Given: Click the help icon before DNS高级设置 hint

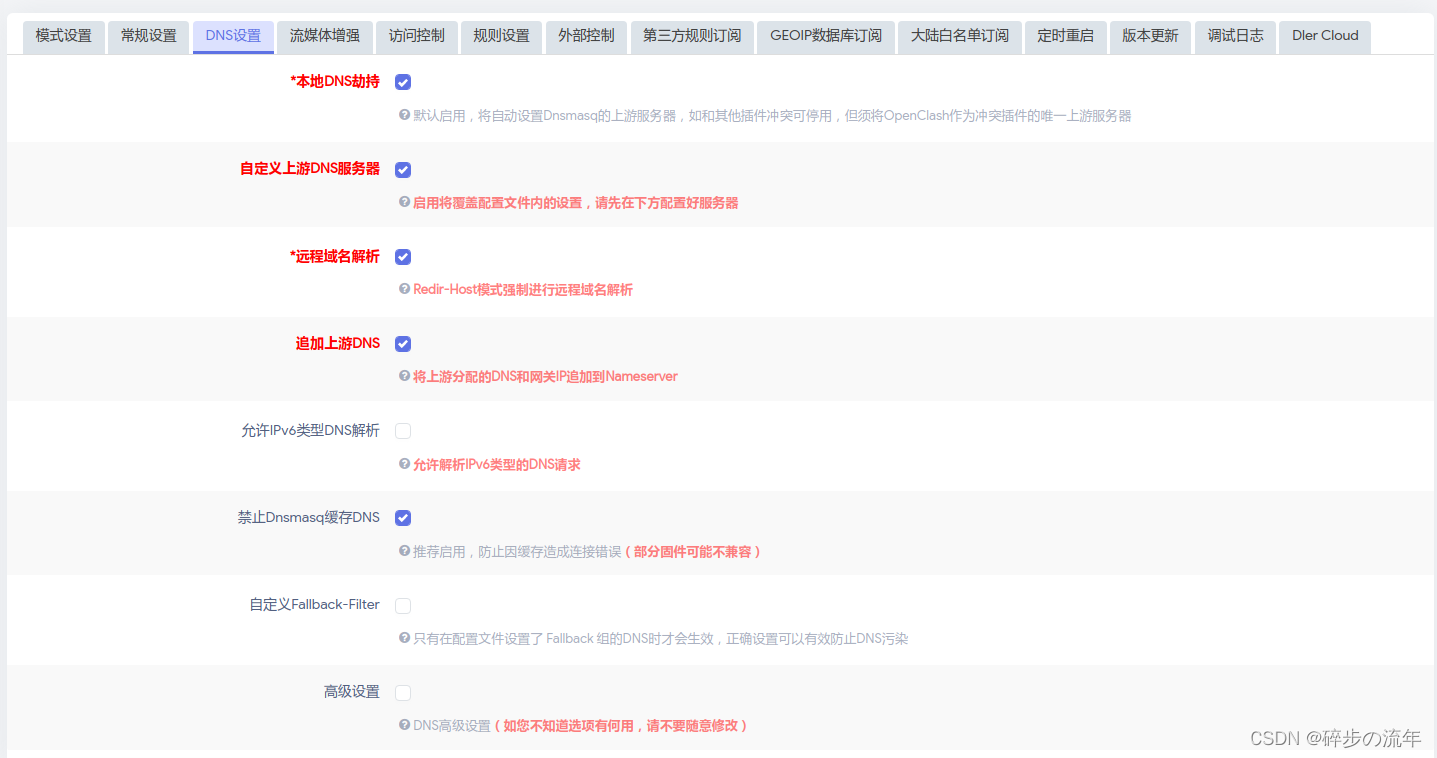Looking at the screenshot, I should [405, 725].
